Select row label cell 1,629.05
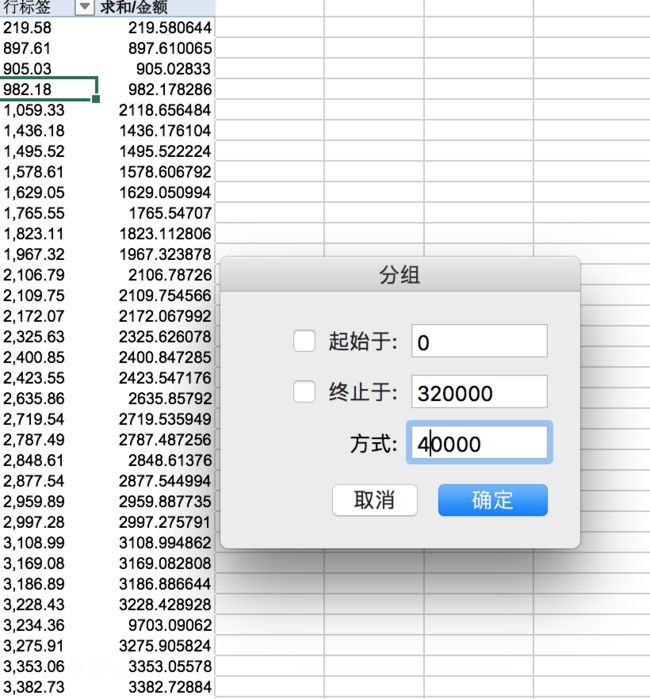 (49, 193)
